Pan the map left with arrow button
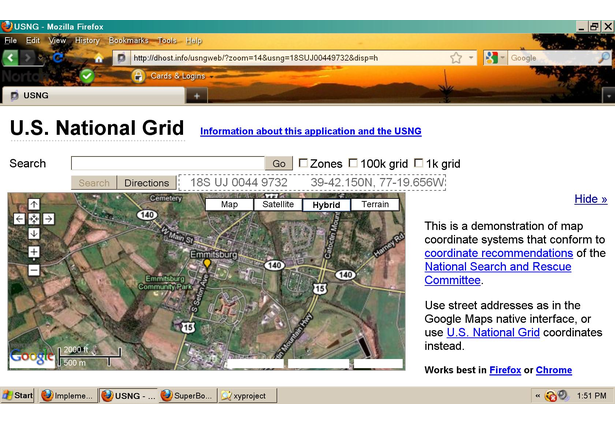The image size is (615, 424). 19,218
